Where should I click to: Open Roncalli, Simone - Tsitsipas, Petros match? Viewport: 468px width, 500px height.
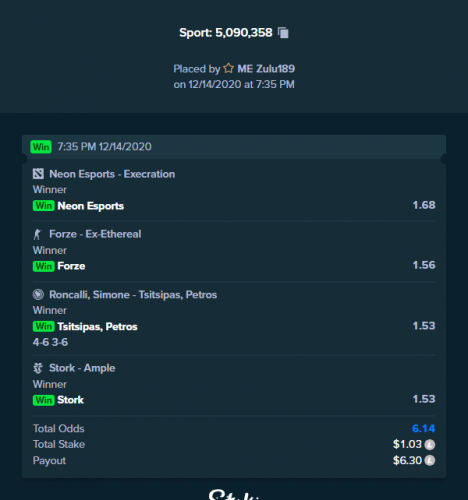pos(133,295)
